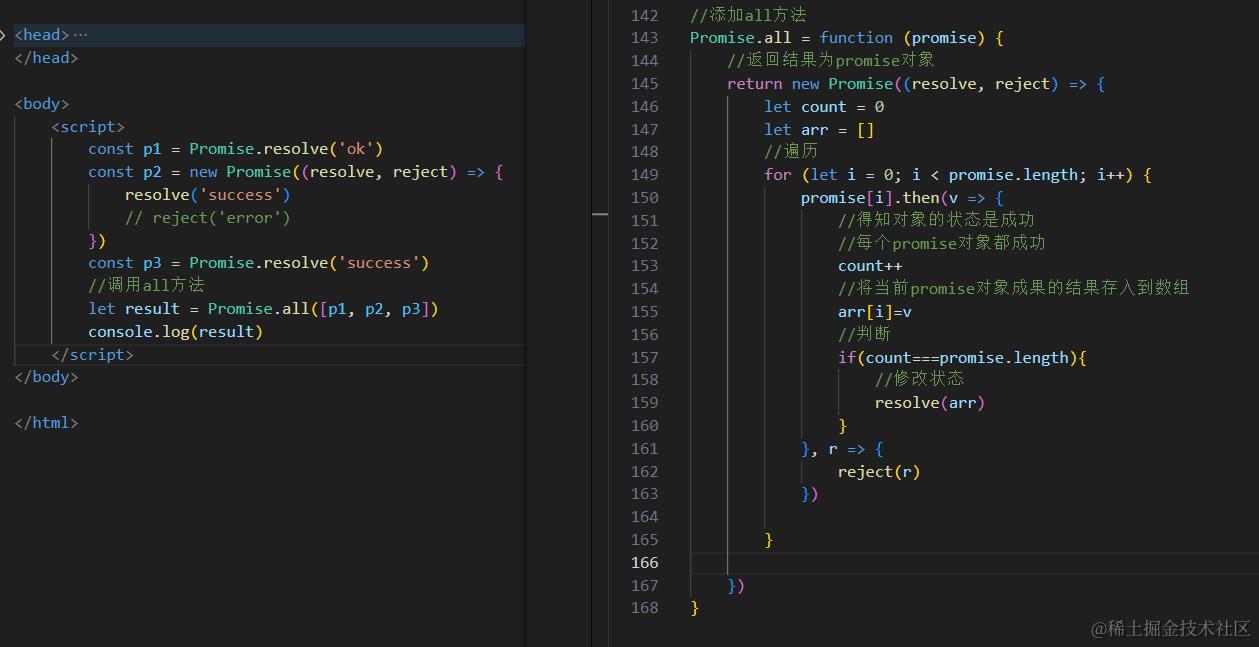Click the 'promise[i].then(v => {' line
Image resolution: width=1259 pixels, height=647 pixels.
[902, 198]
